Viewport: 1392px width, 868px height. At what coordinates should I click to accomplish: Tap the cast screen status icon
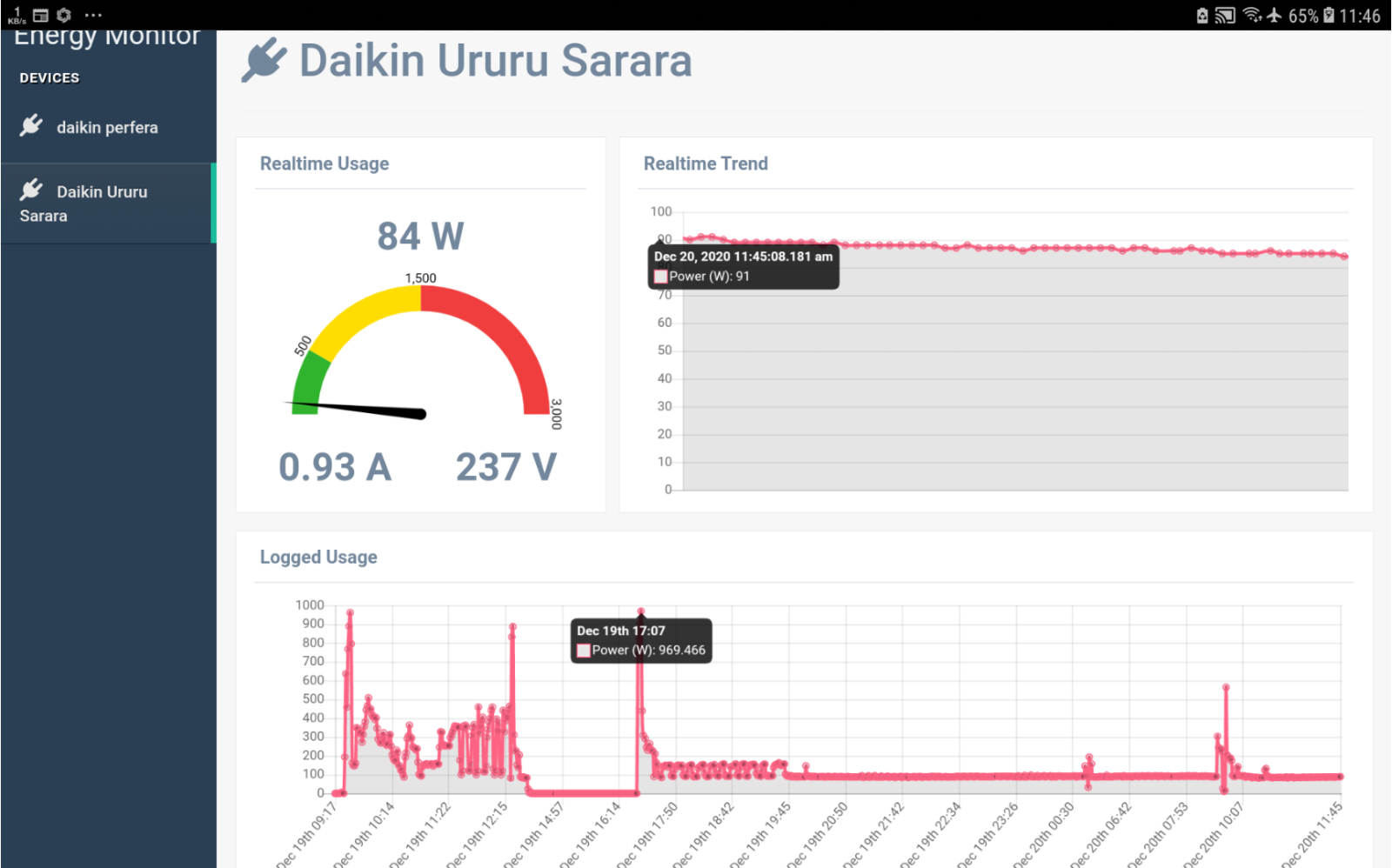[x=1225, y=15]
